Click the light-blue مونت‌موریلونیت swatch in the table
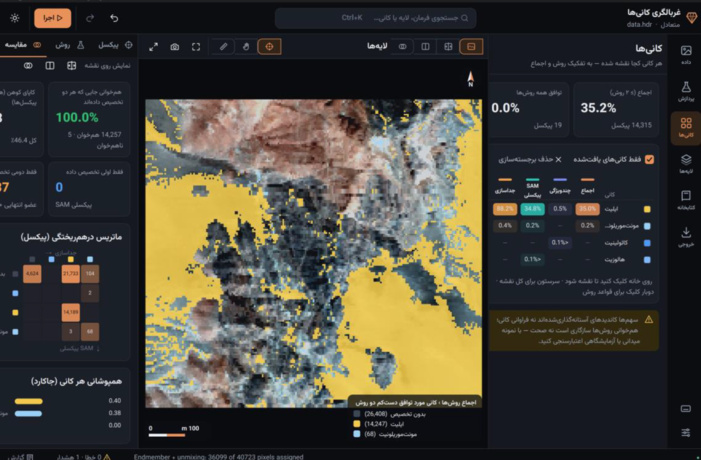This screenshot has width=701, height=460. click(647, 226)
